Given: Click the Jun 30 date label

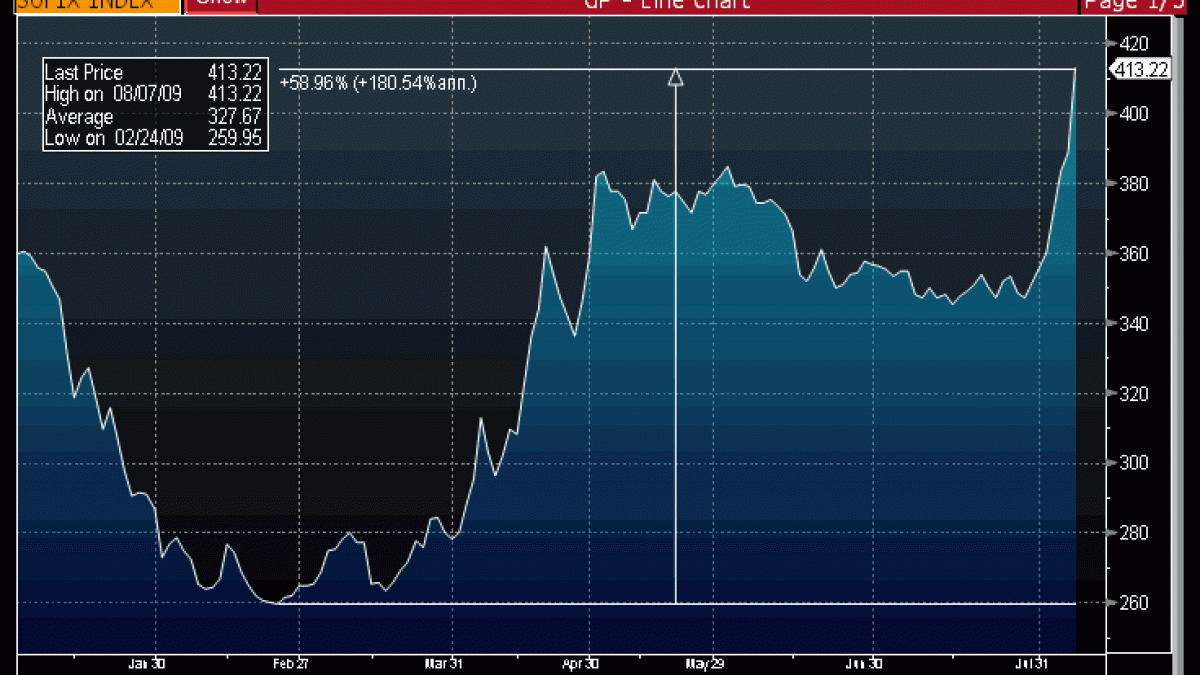Looking at the screenshot, I should (863, 664).
